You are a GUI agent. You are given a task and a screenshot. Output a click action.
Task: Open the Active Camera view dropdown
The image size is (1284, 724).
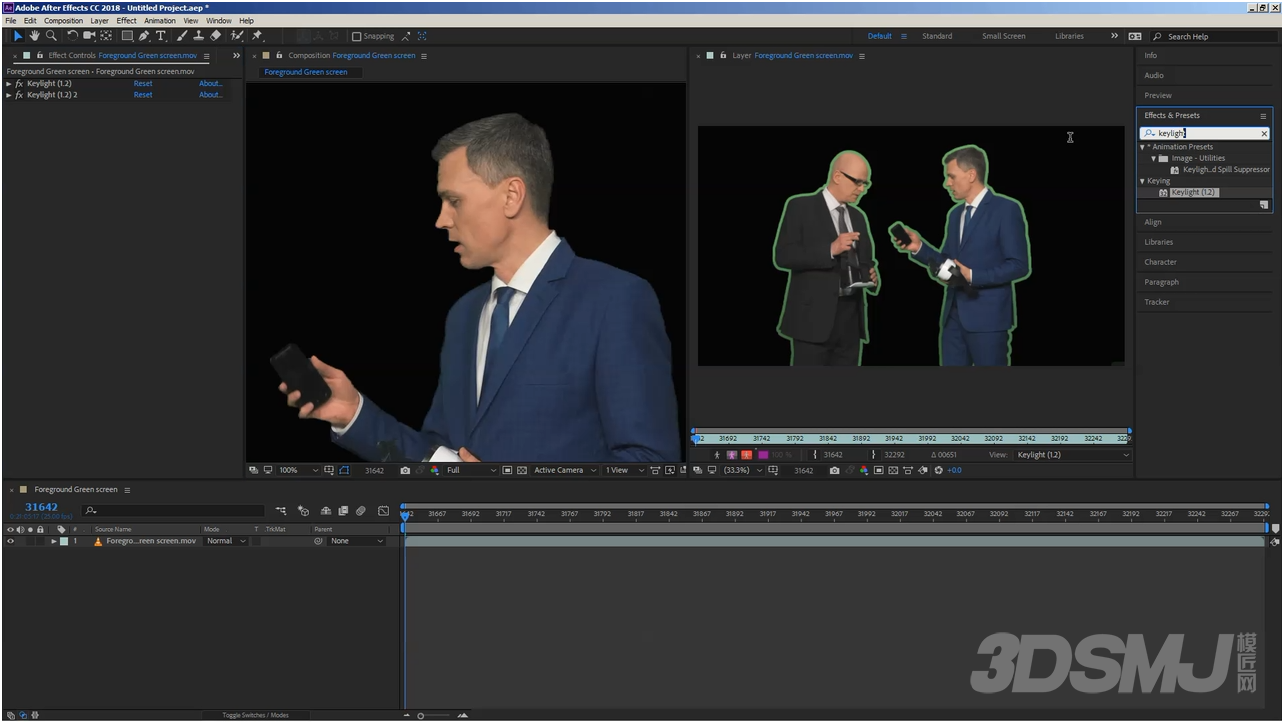[564, 470]
